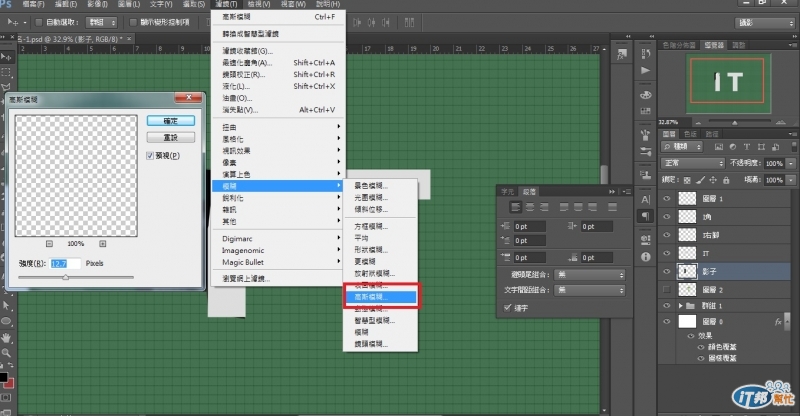Image resolution: width=800 pixels, height=416 pixels.
Task: Click the 重設 reset button
Action: (x=170, y=137)
